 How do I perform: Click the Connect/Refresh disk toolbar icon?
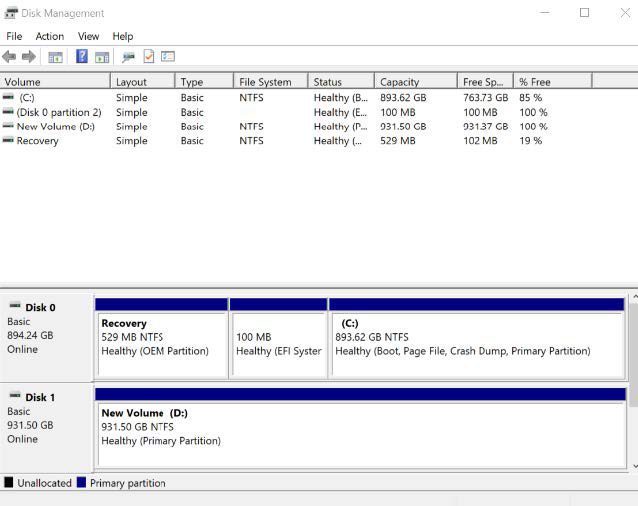point(129,57)
